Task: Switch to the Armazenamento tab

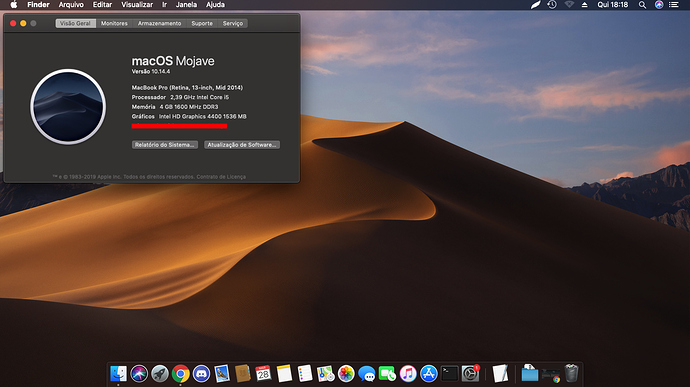Action: (159, 23)
